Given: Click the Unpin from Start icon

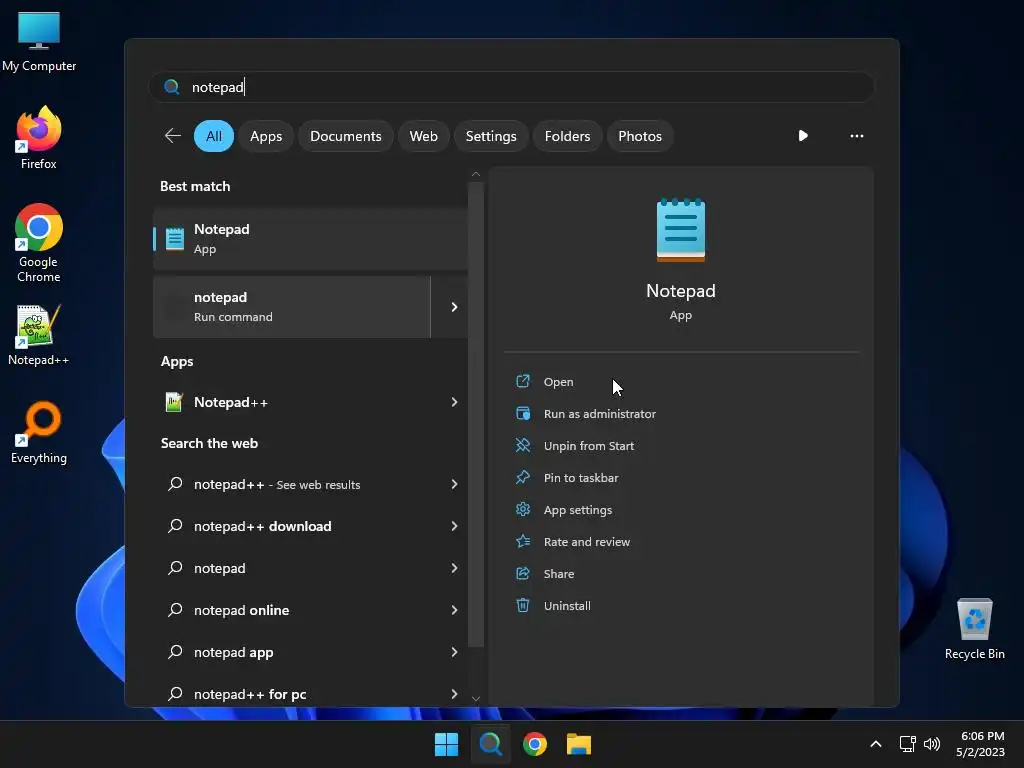Looking at the screenshot, I should click(x=522, y=445).
